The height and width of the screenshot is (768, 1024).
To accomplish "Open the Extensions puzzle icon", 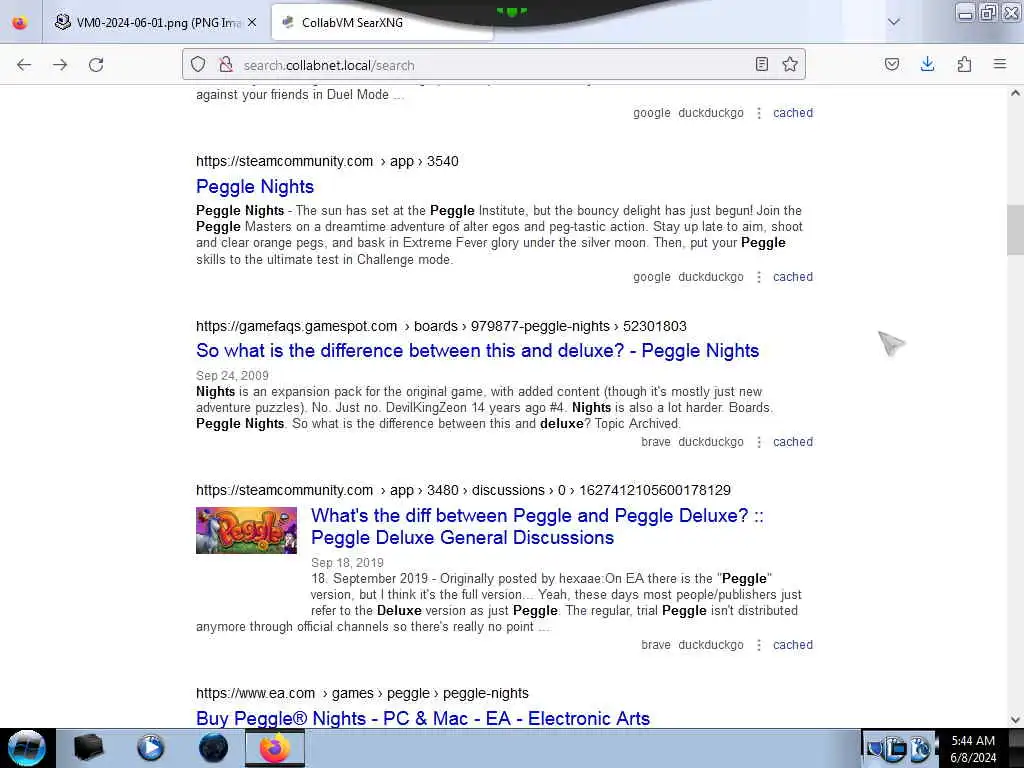I will click(x=964, y=64).
